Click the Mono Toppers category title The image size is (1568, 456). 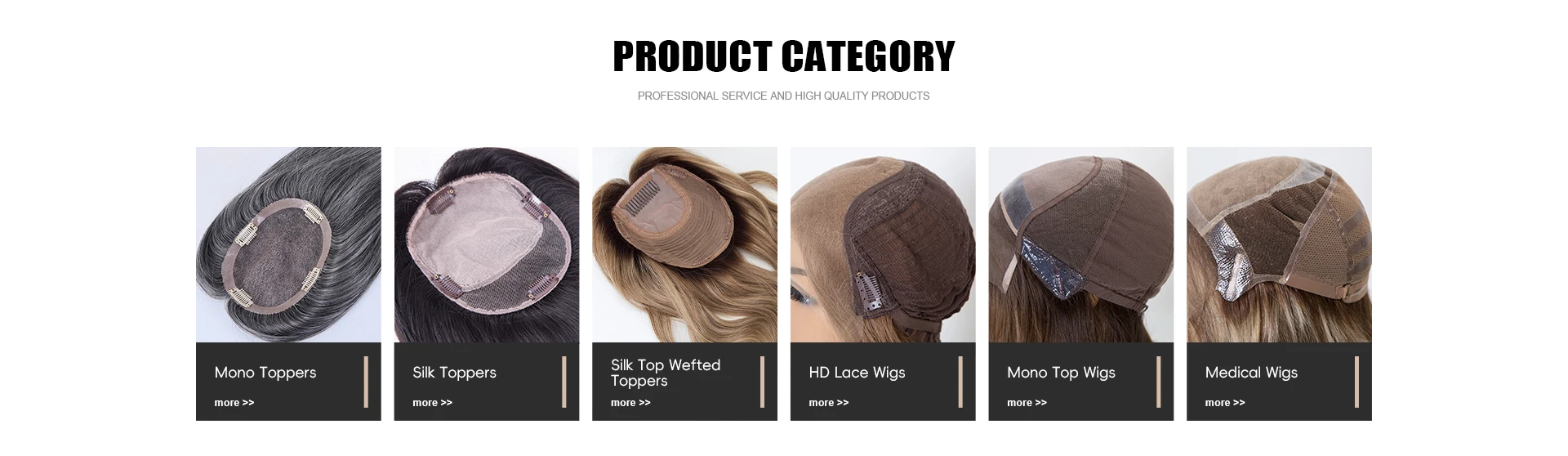[265, 373]
